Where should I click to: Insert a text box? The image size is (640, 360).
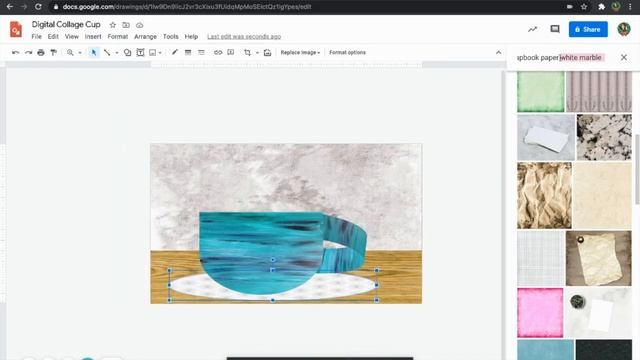pyautogui.click(x=140, y=53)
